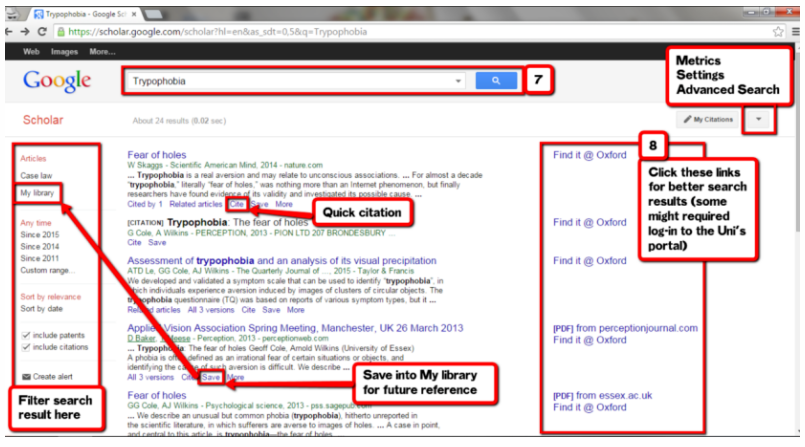Click Save under the Spring Meeting result

[x=210, y=377]
